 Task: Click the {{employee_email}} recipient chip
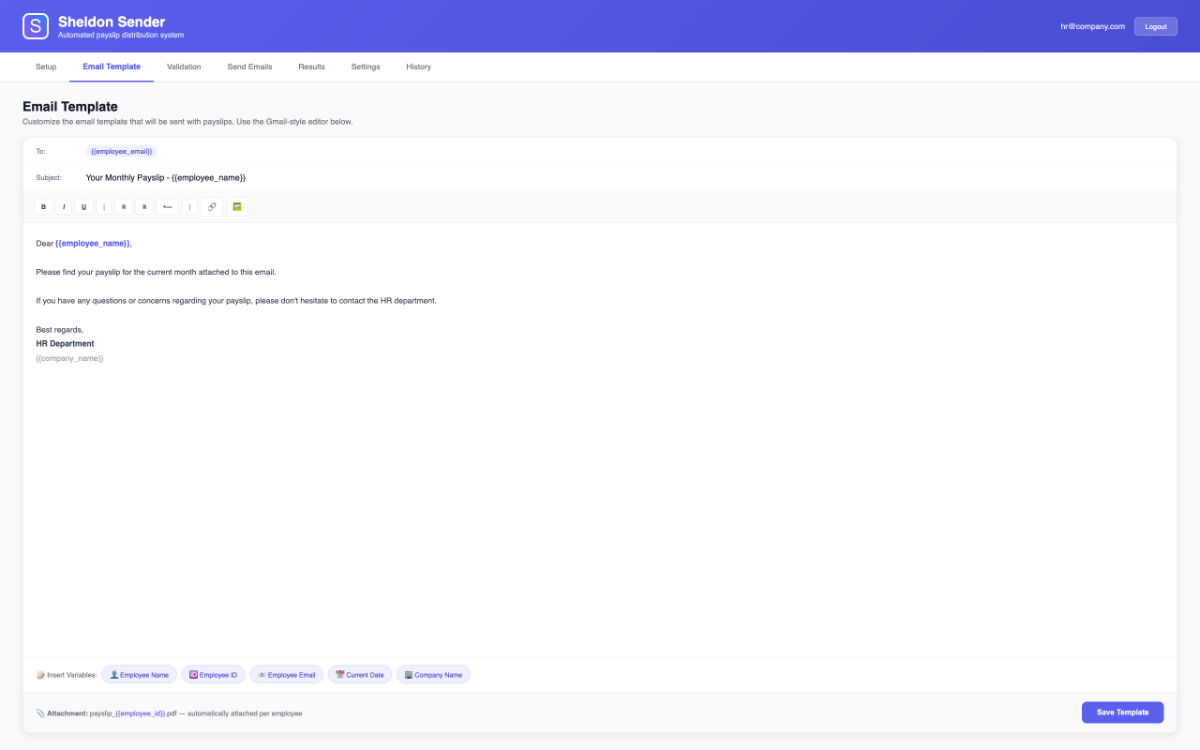121,151
